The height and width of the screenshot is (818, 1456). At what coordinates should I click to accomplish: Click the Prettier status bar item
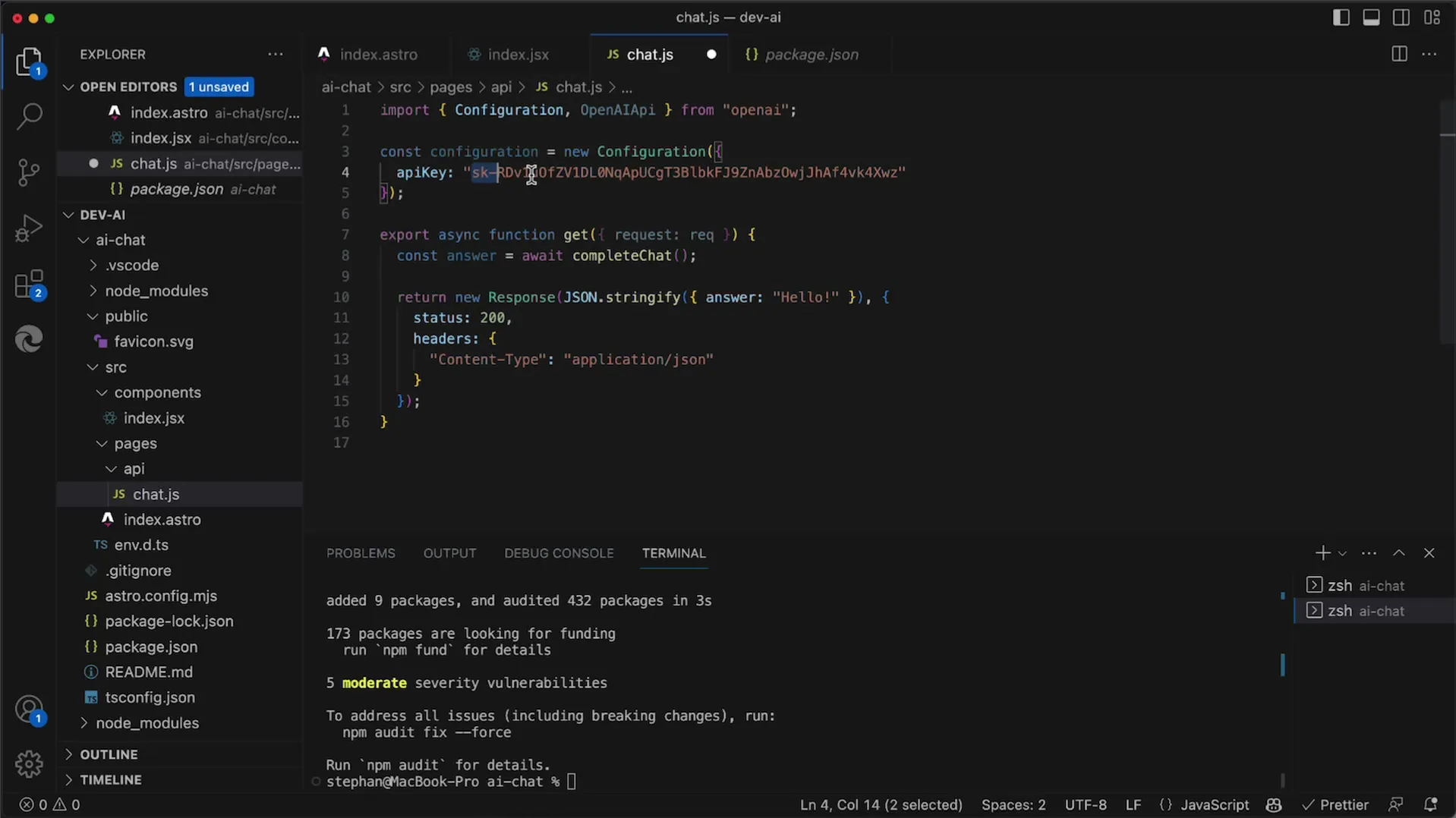point(1335,805)
